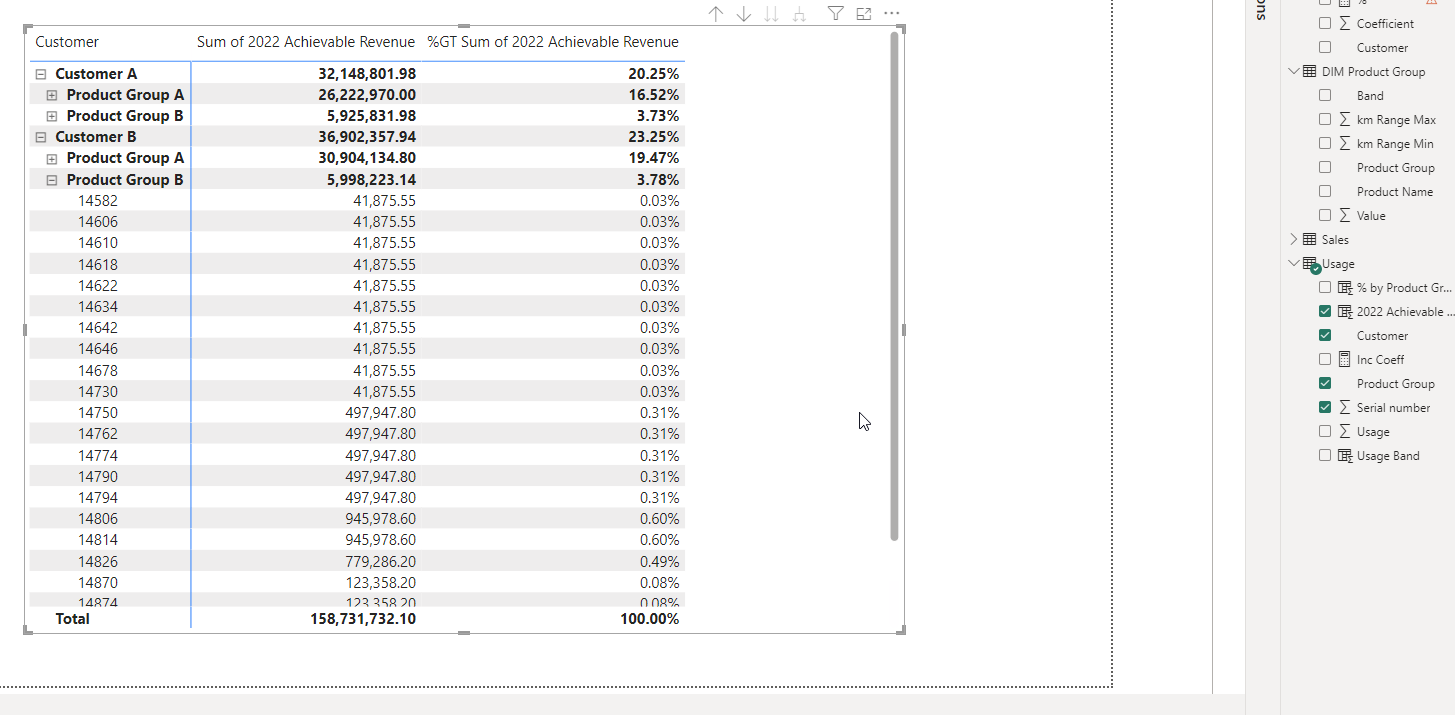Collapse Product Group B under Customer B

click(52, 180)
